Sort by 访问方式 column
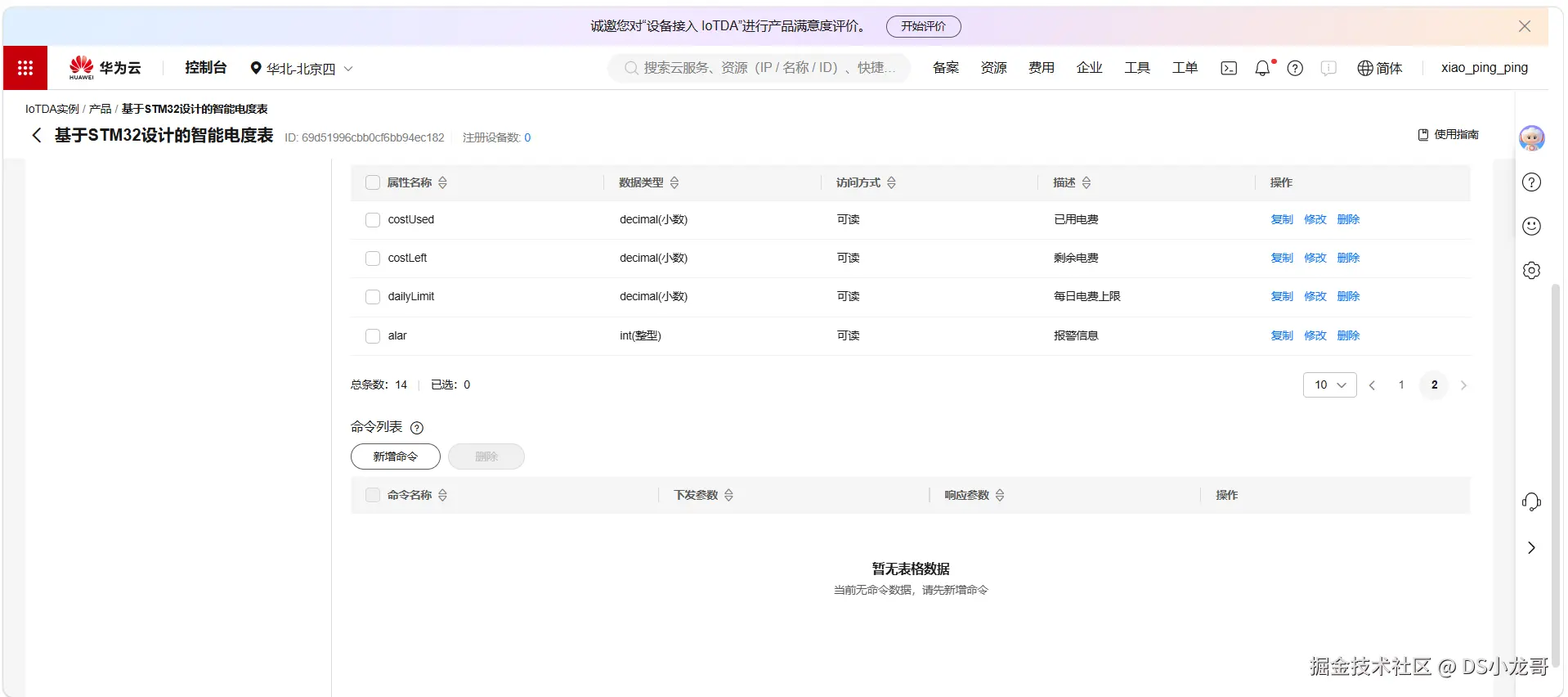 click(x=891, y=182)
